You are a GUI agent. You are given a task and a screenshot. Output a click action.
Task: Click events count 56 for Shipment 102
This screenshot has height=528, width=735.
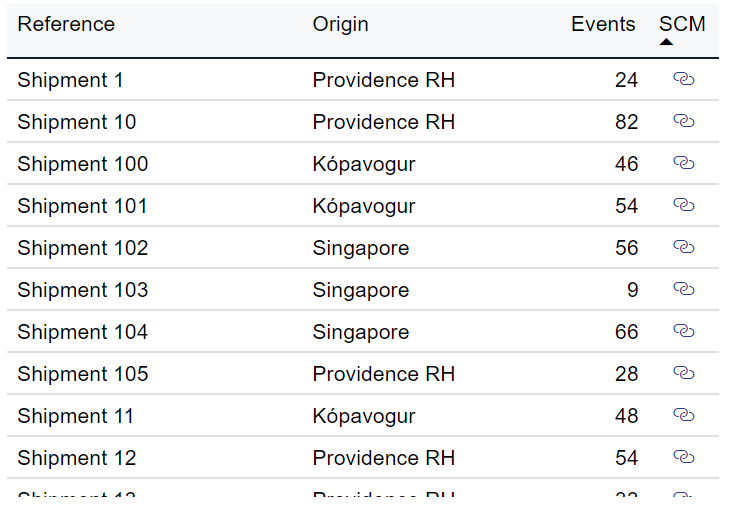(x=626, y=248)
